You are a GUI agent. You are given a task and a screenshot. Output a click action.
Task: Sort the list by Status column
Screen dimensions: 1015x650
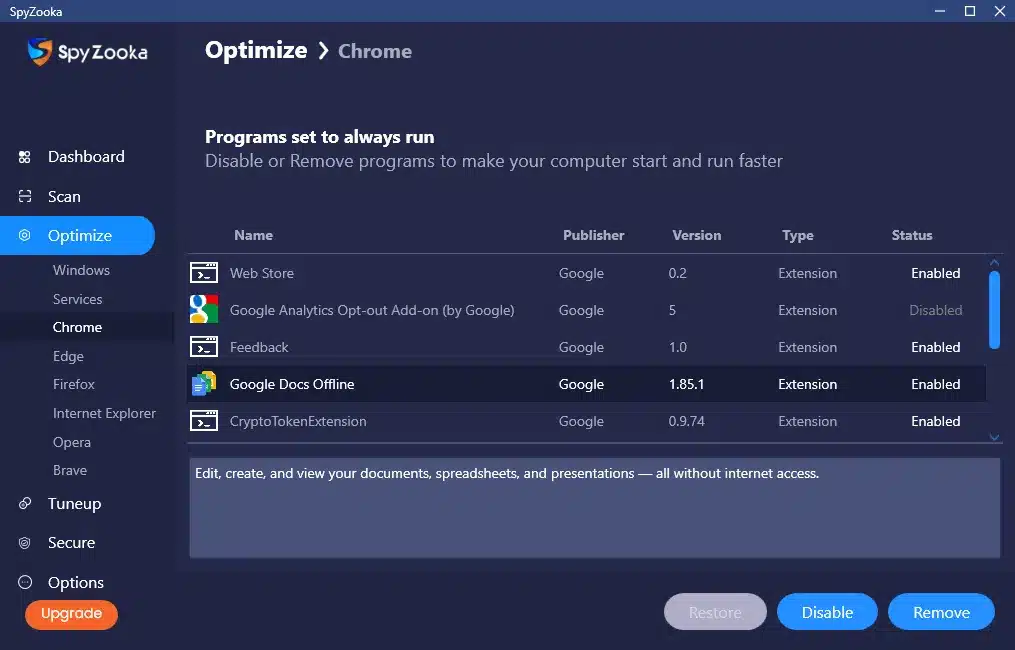coord(911,235)
